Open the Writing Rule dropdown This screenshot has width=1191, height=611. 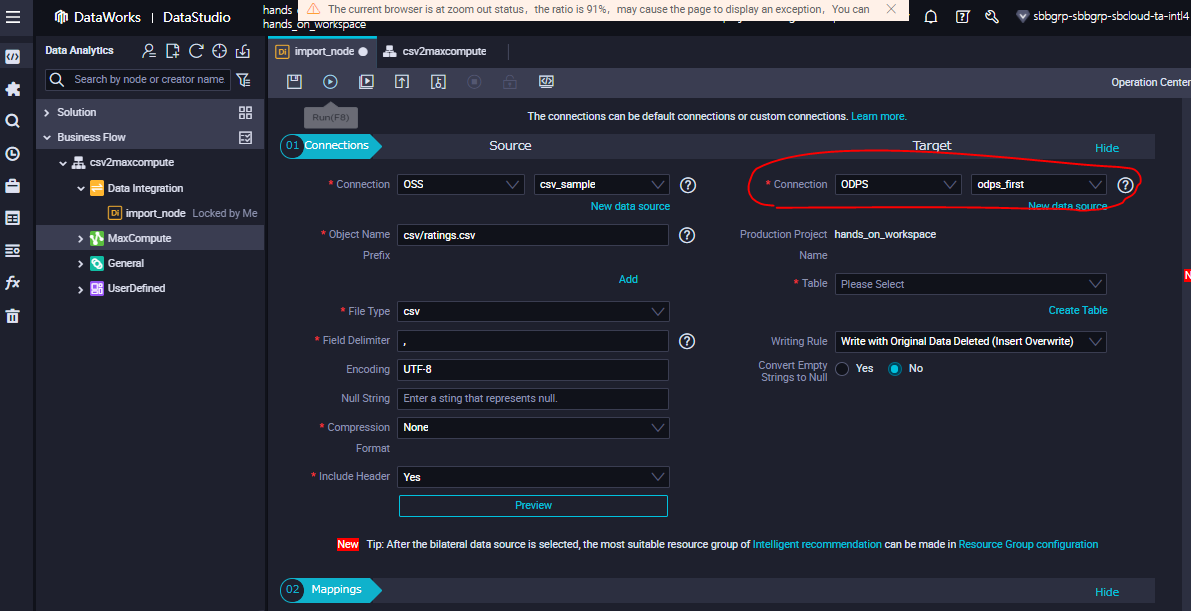pyautogui.click(x=971, y=342)
